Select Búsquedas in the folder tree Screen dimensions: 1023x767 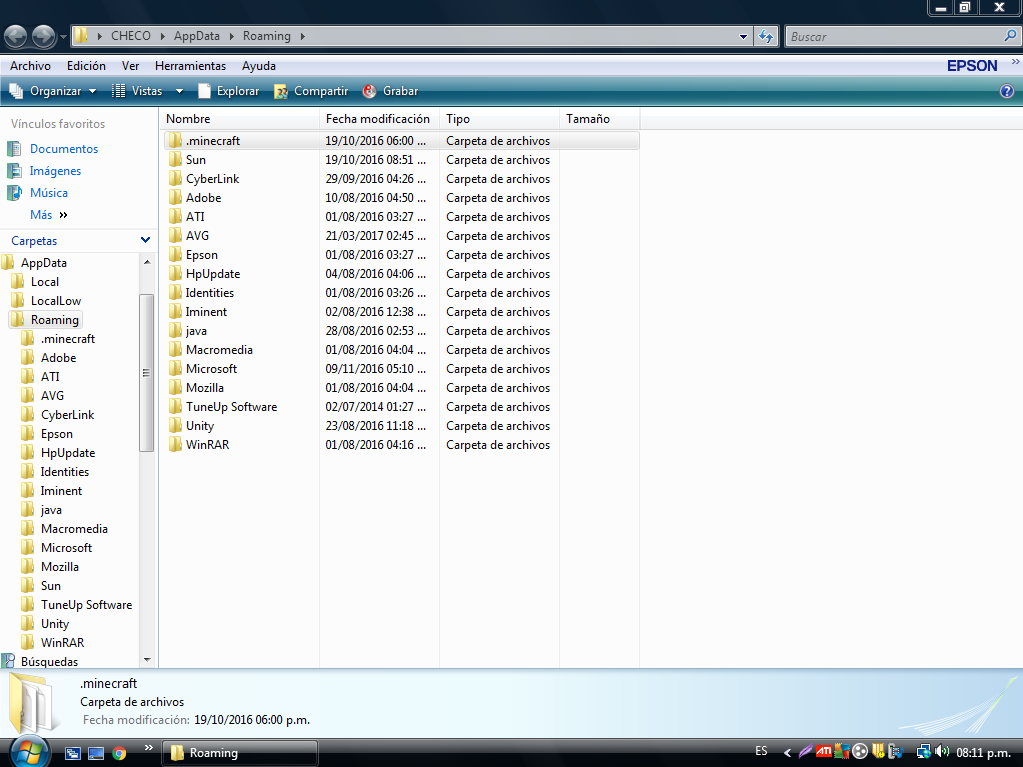49,661
